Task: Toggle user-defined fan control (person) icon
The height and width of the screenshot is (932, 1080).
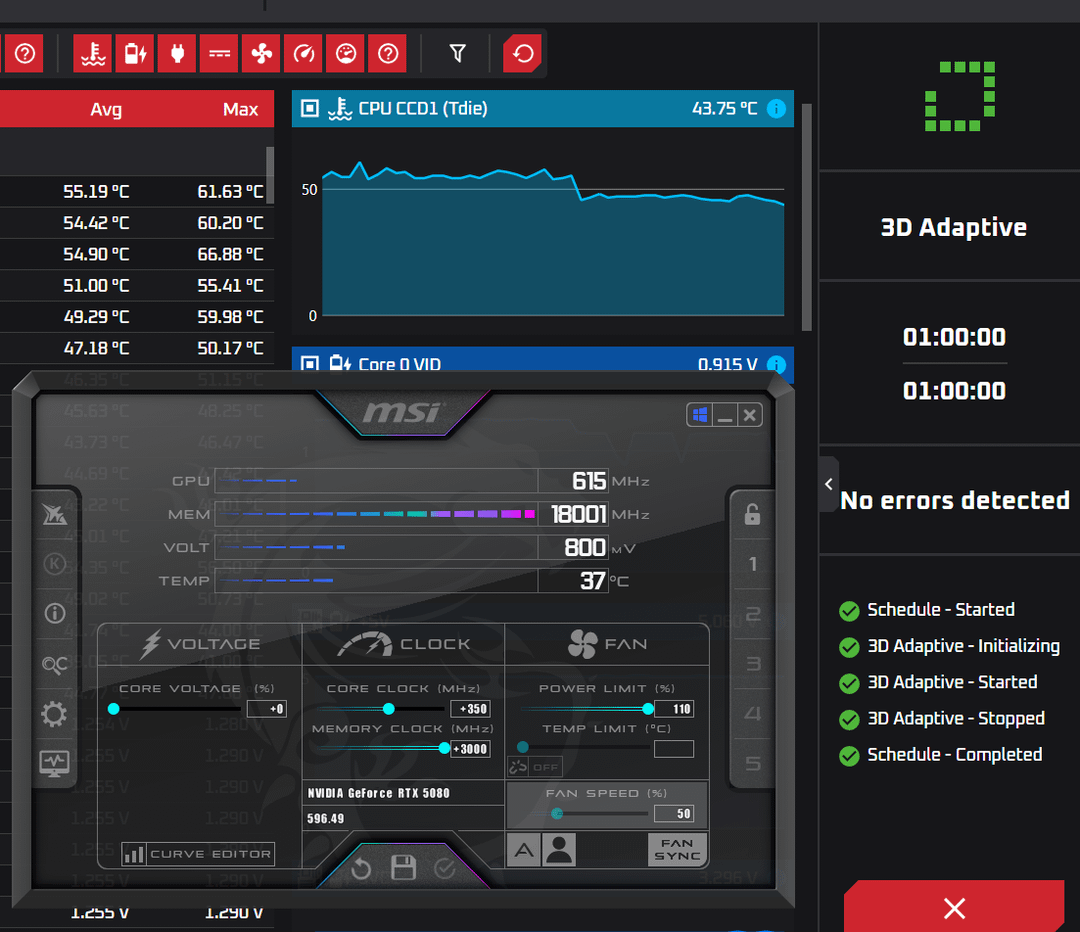Action: tap(559, 850)
